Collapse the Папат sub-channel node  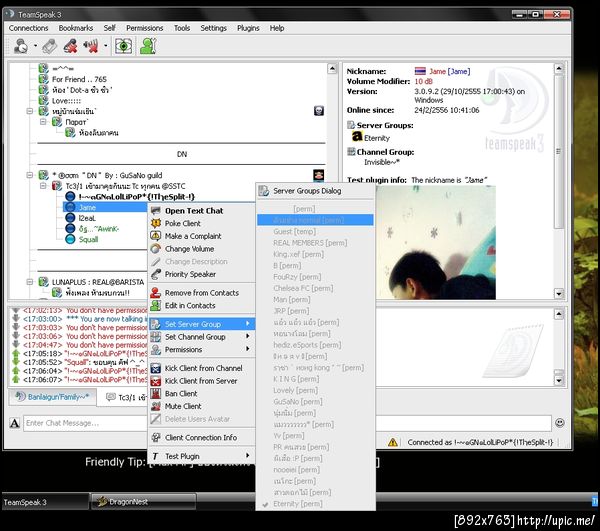43,122
